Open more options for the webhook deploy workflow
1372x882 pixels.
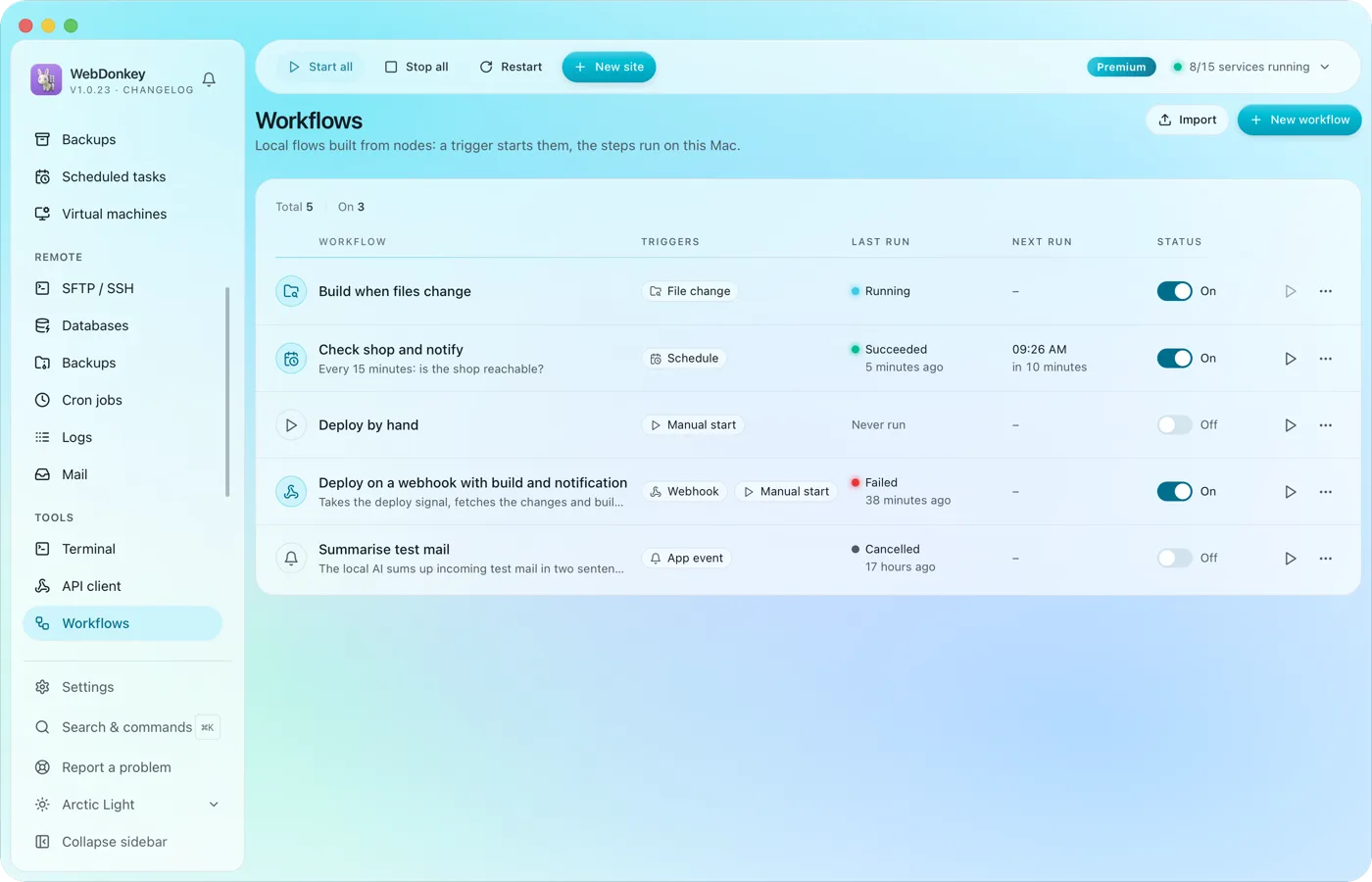pos(1326,492)
